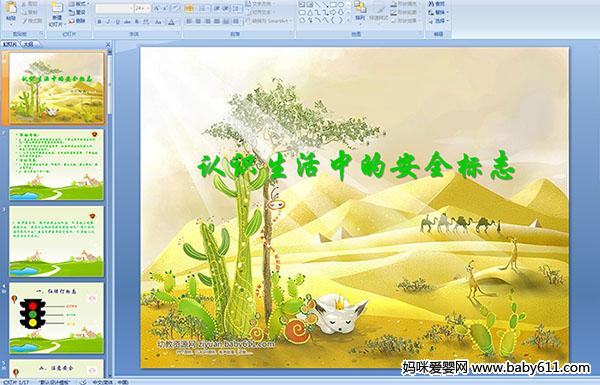Screen dimensions: 600x385
Task: Click the Find binoculars icon
Action: coord(432,4)
